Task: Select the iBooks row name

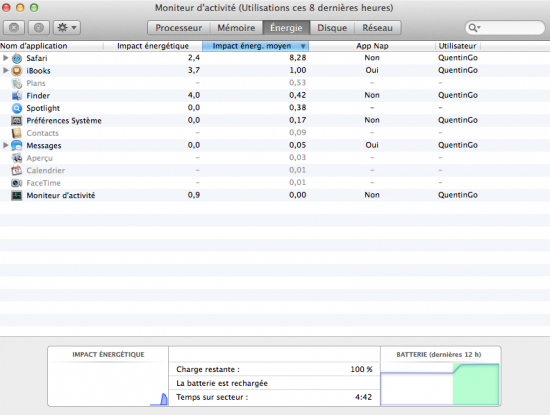Action: click(38, 71)
